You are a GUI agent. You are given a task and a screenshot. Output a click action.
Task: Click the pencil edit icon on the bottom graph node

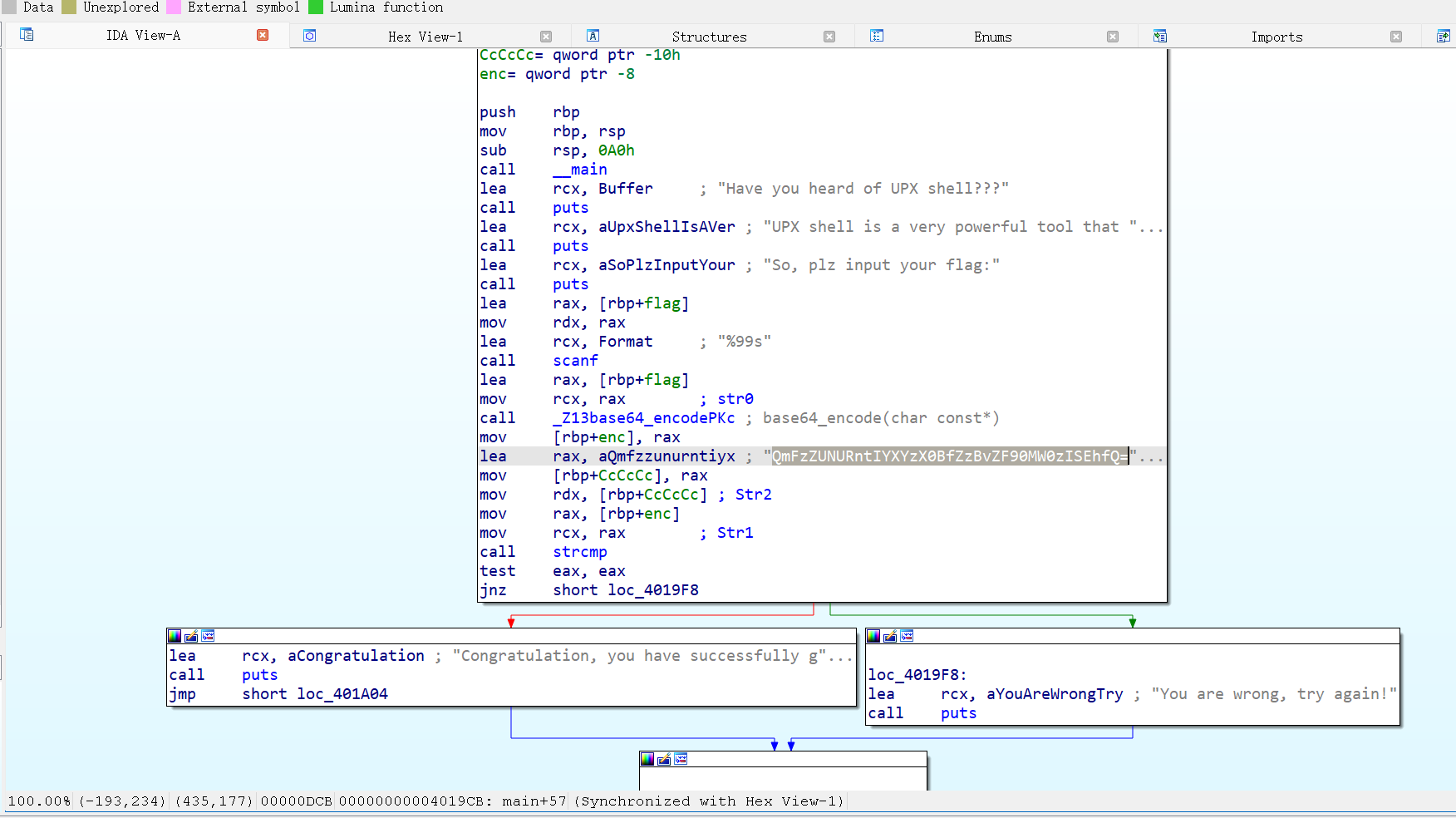(x=663, y=758)
